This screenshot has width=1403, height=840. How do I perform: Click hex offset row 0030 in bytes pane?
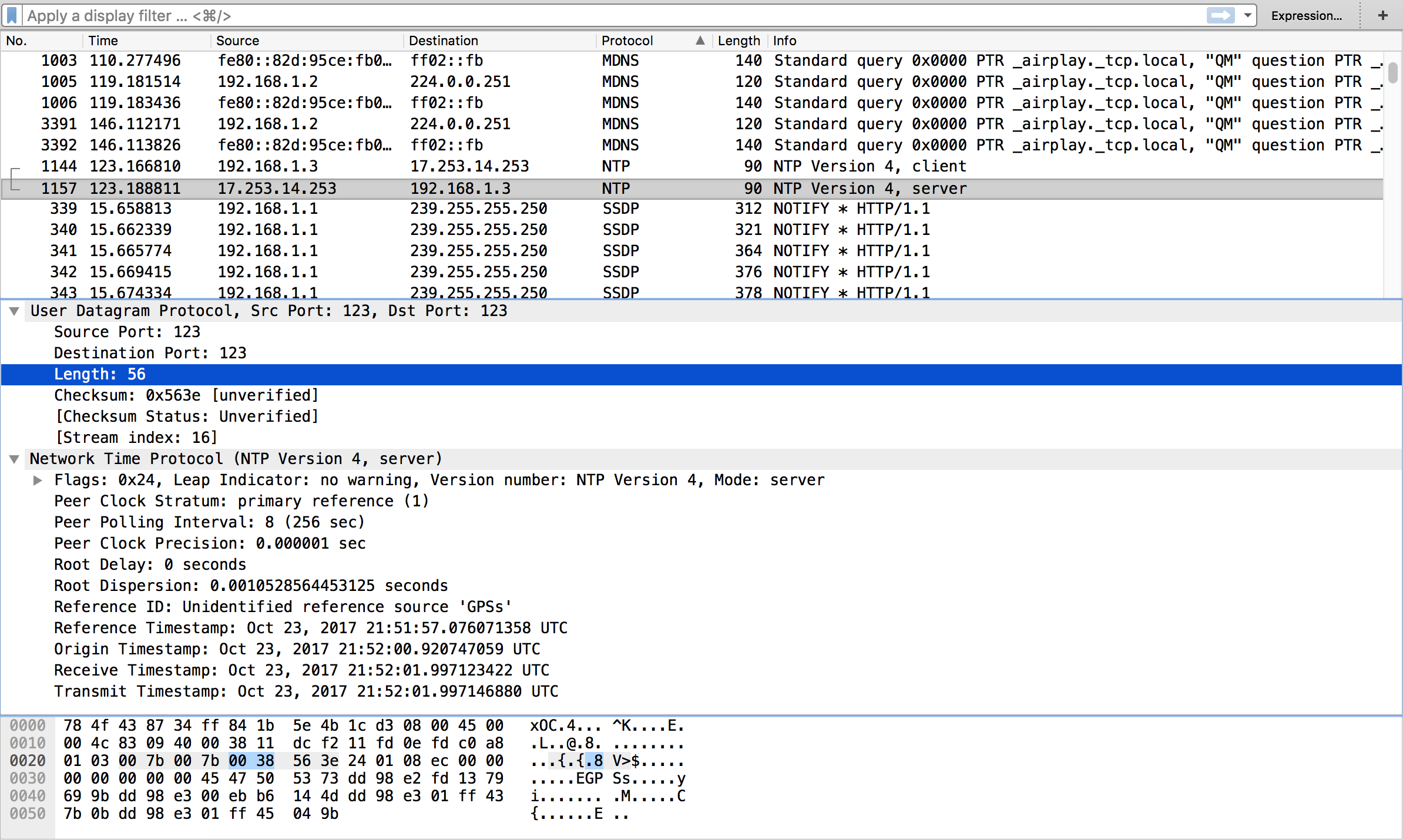coord(28,778)
